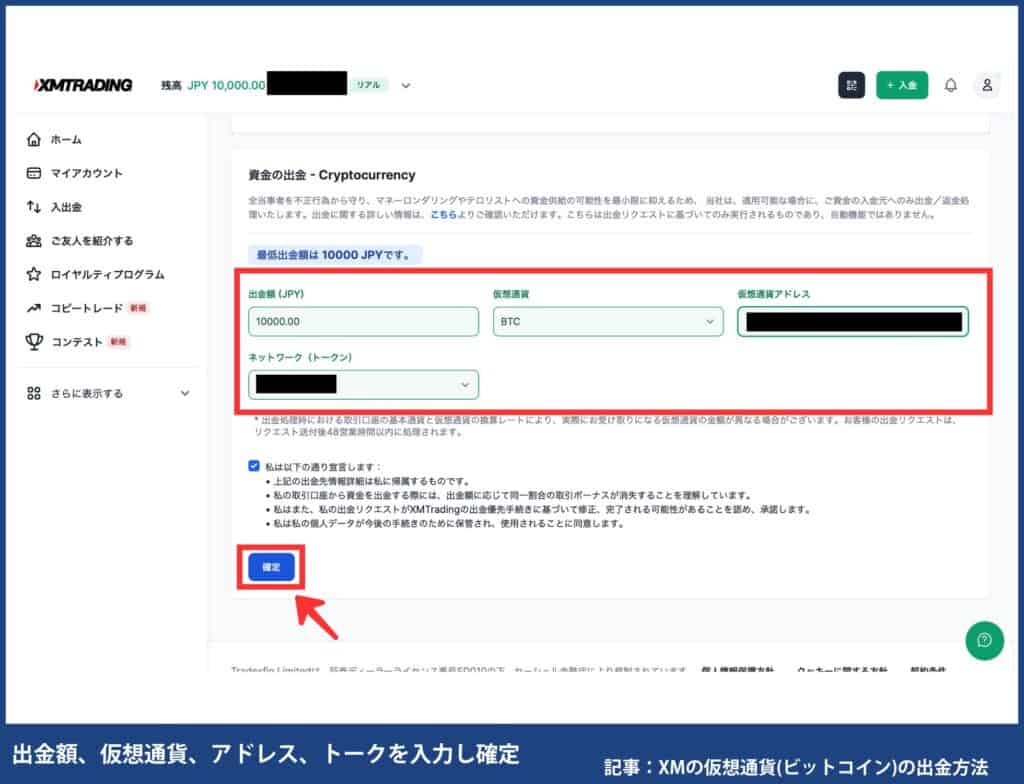The width and height of the screenshot is (1024, 784).
Task: Expand さらに表示する in the sidebar
Action: click(35, 393)
